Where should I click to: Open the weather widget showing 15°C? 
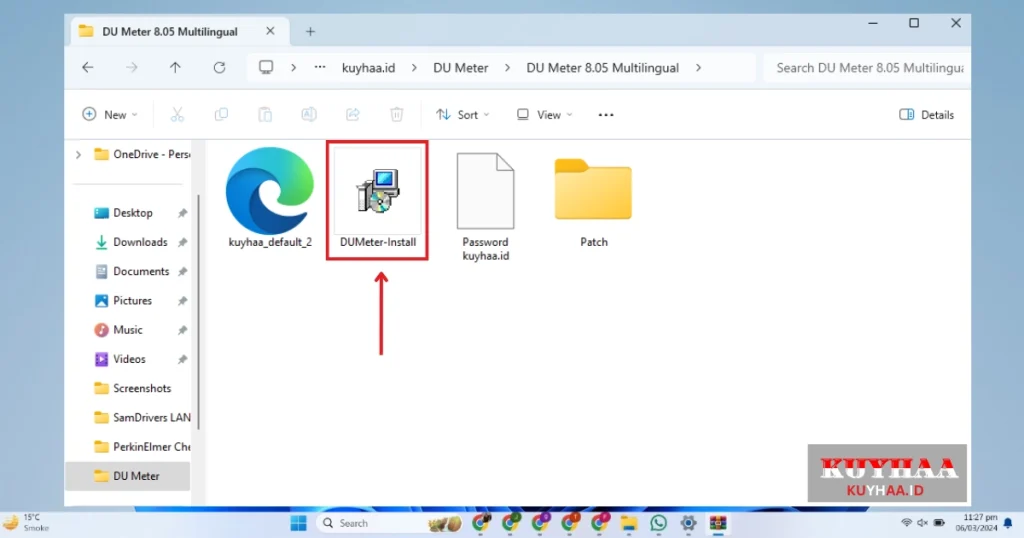(x=26, y=522)
